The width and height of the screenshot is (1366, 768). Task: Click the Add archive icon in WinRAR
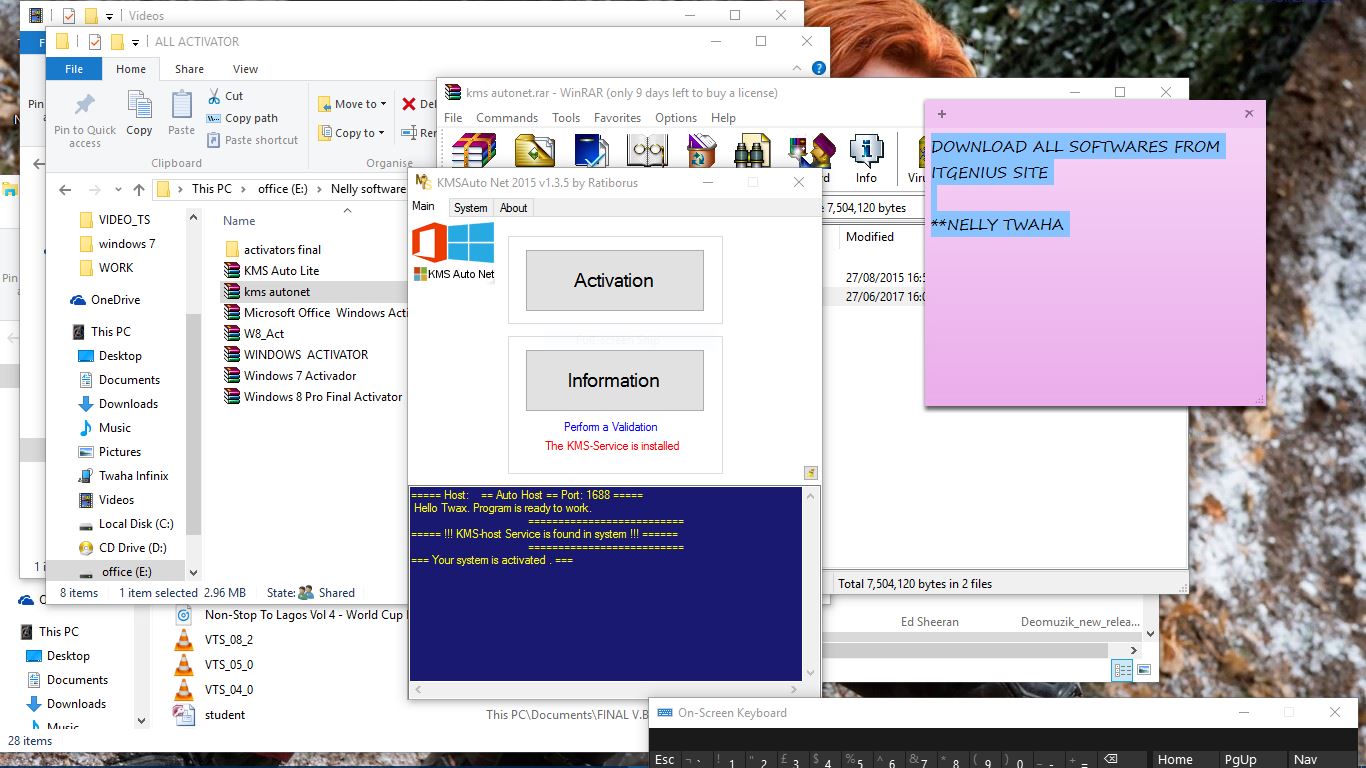click(472, 150)
